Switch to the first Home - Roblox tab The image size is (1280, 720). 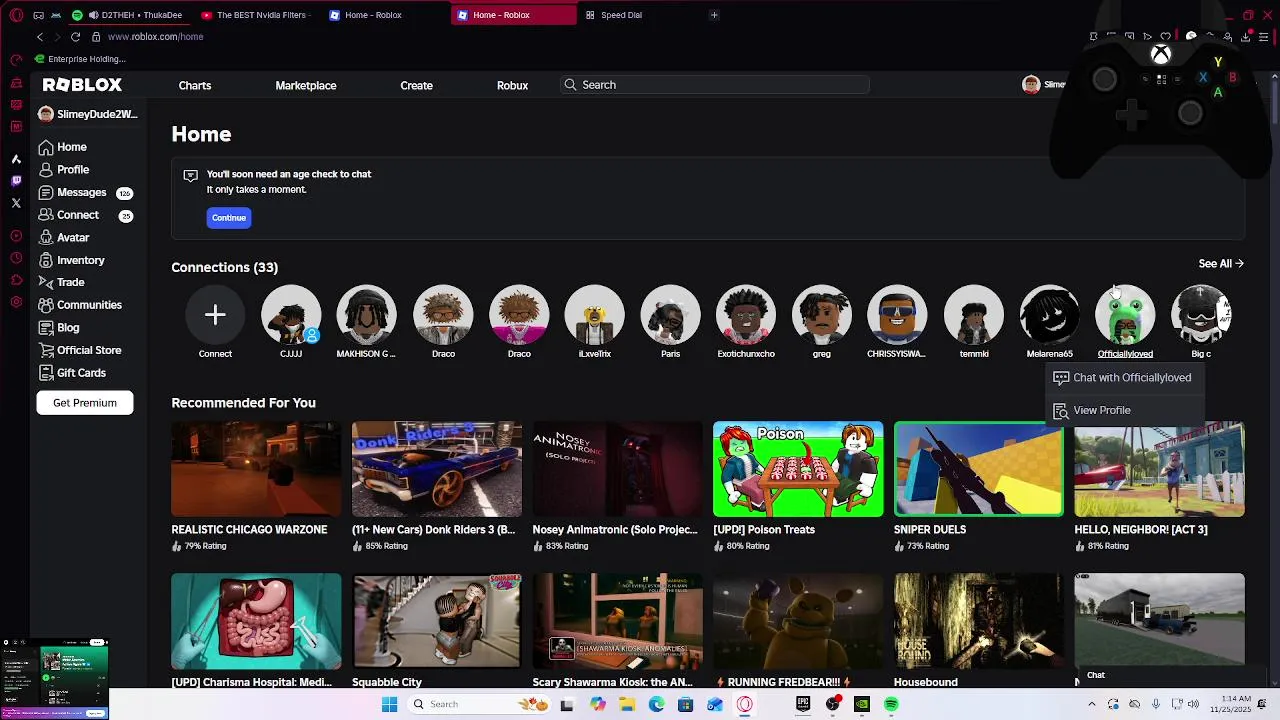pos(384,15)
